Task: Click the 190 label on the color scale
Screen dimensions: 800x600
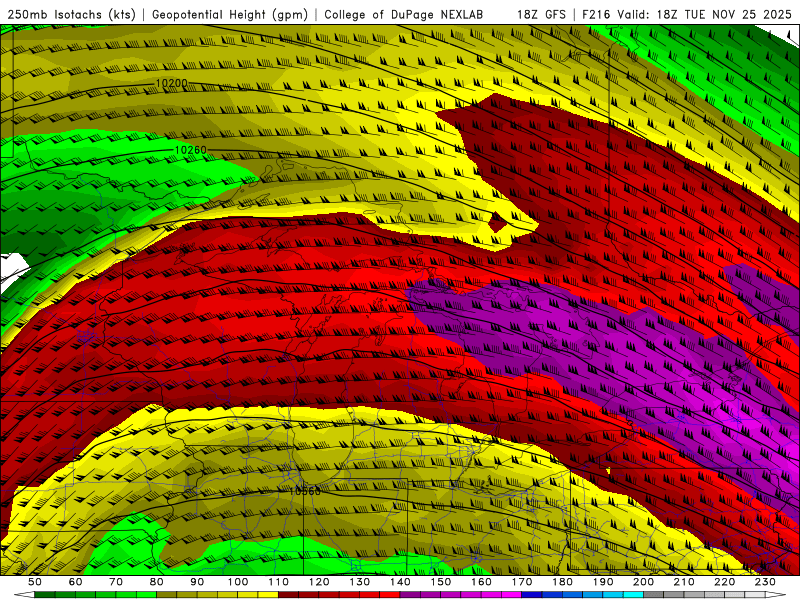Action: (603, 582)
